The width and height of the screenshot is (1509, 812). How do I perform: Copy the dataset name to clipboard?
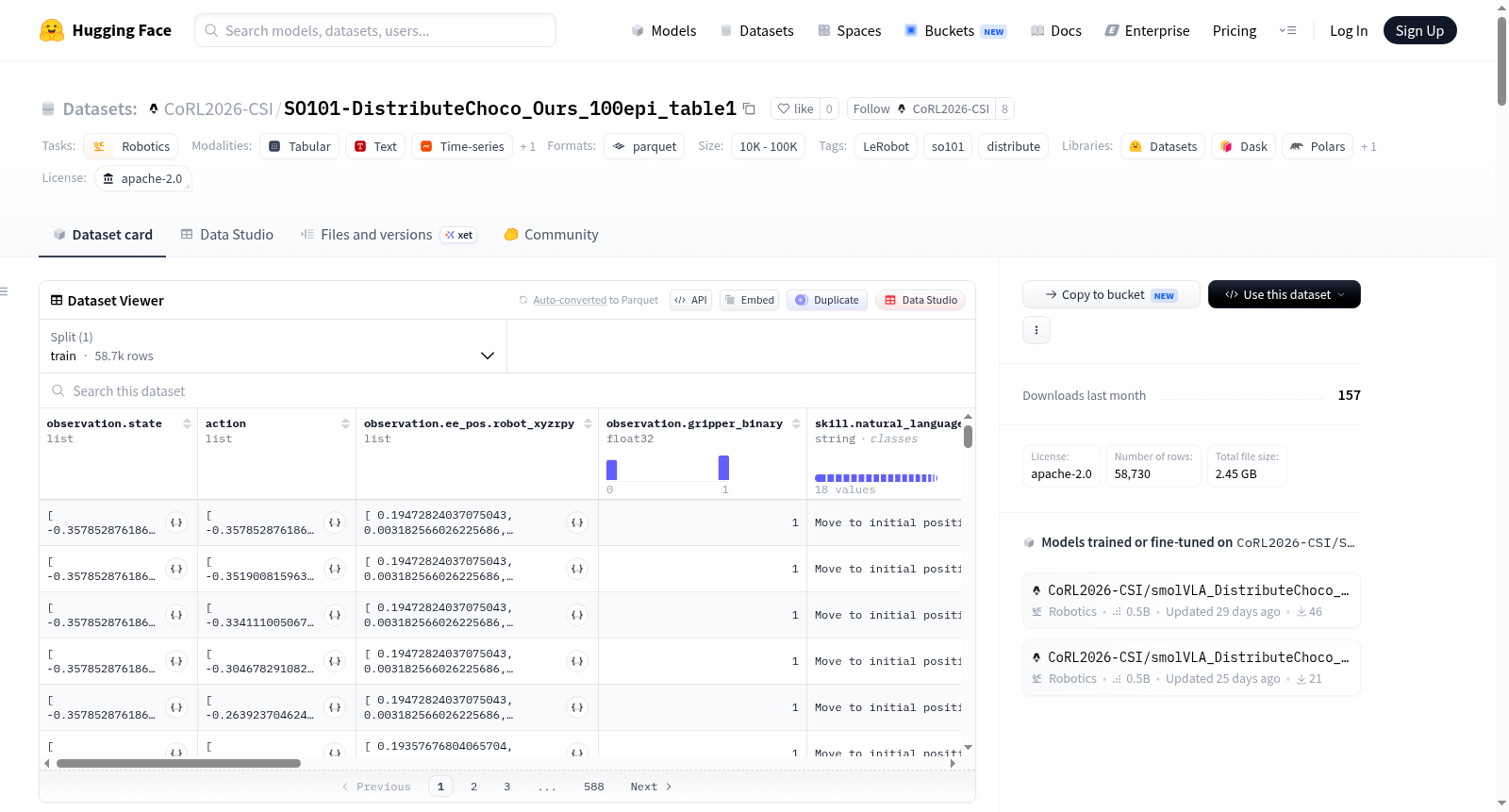(x=749, y=108)
